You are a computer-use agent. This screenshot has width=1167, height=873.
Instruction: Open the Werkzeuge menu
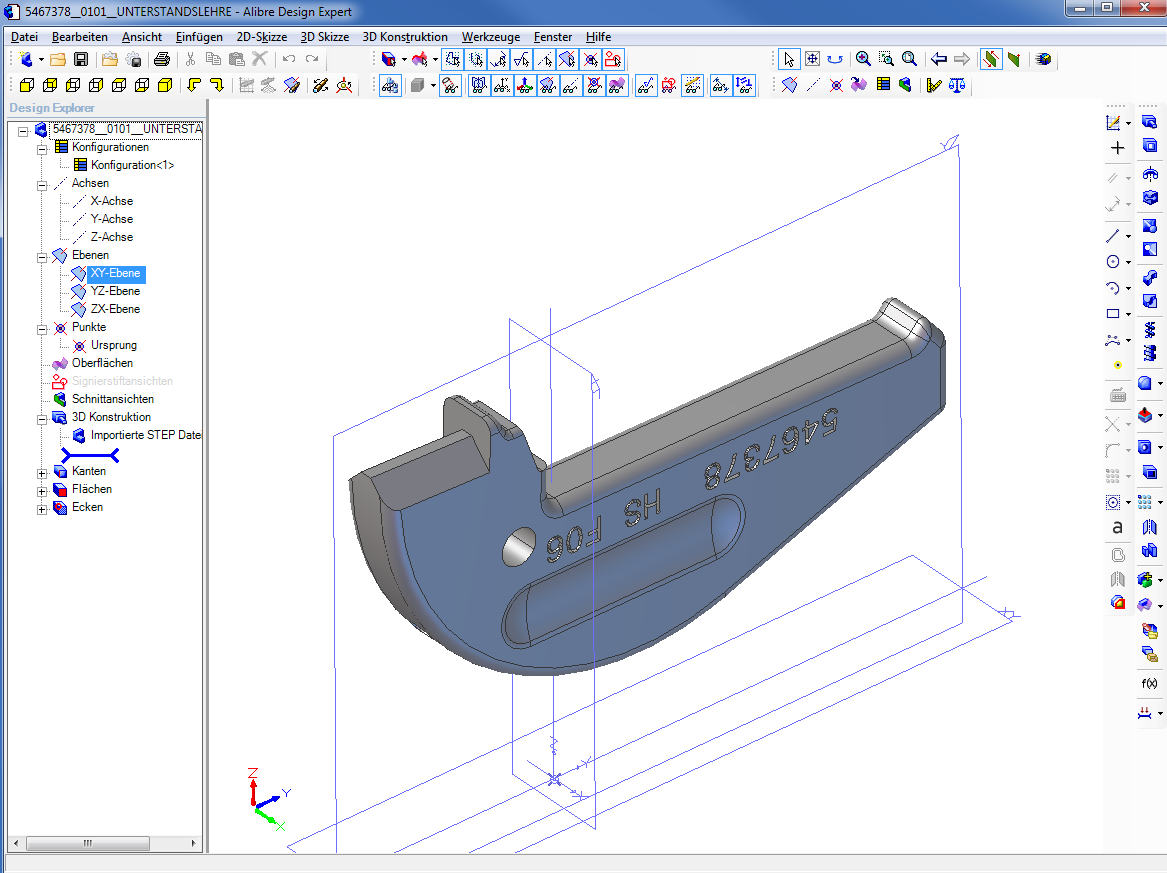490,36
